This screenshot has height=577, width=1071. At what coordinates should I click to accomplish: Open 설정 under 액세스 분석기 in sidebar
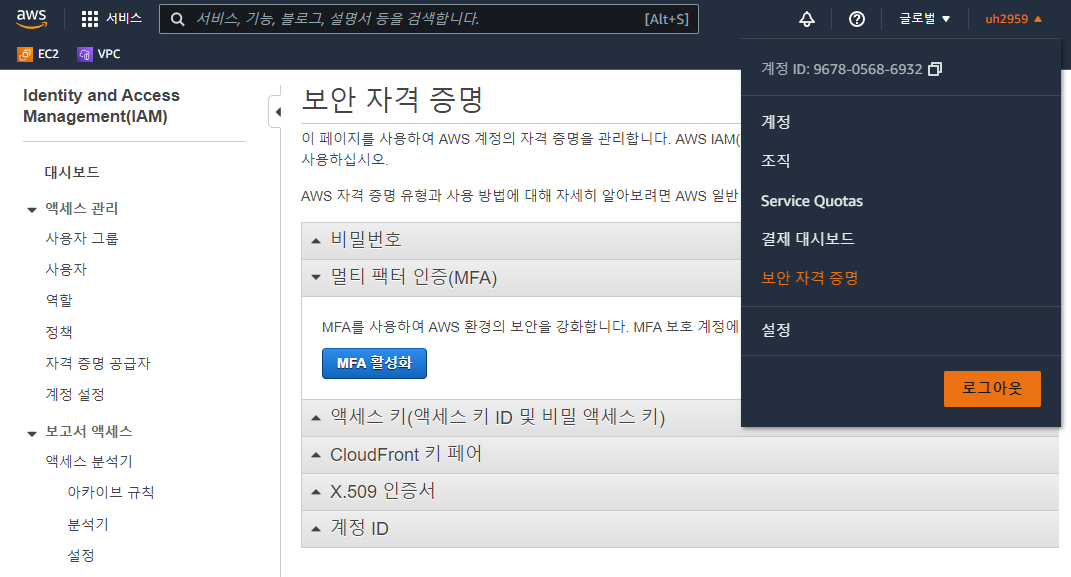tap(81, 555)
